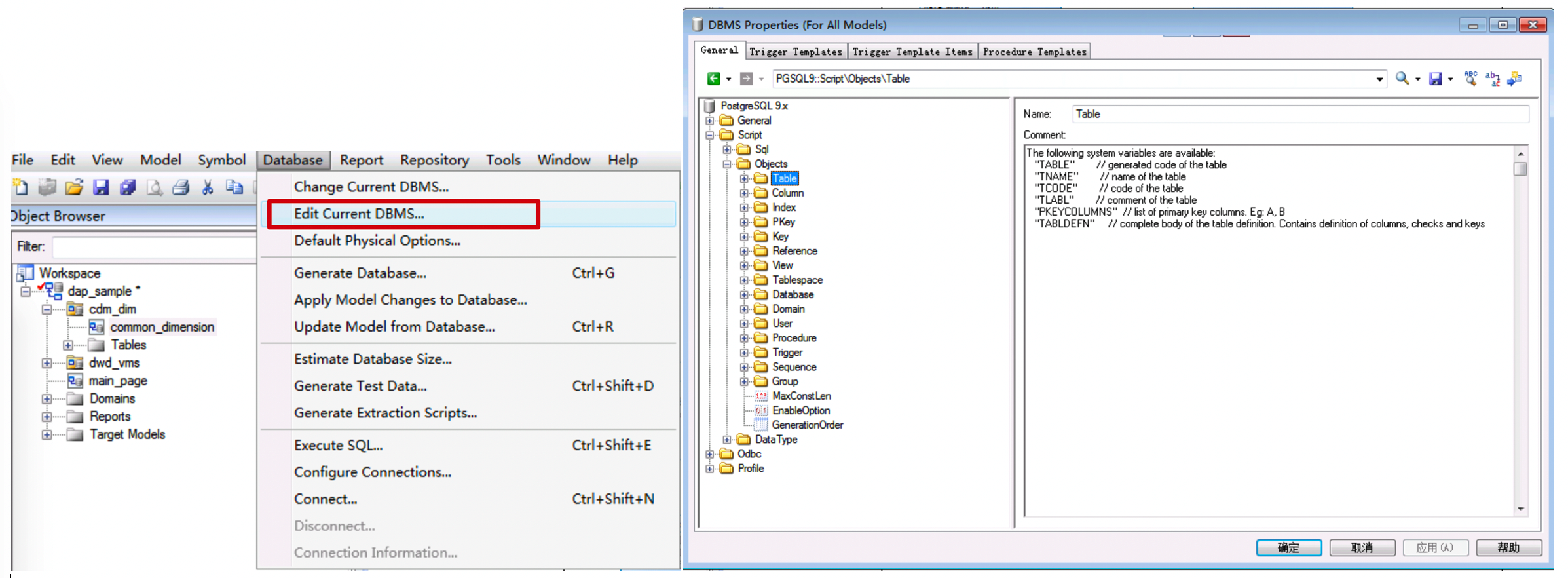The image size is (1568, 578).
Task: Click the PostgreSQL 9.x root database icon
Action: click(709, 106)
